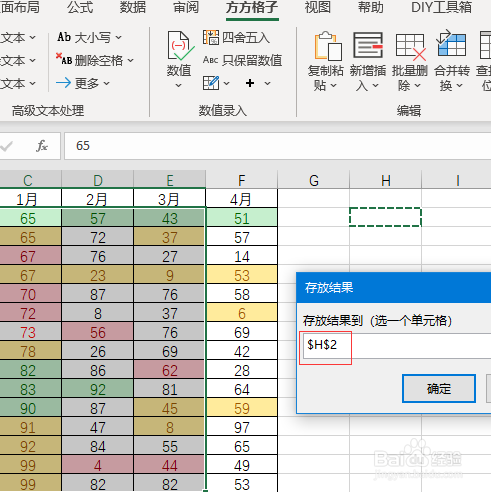Screen dimensions: 491x492
Task: Select the 方方格子 ribbon tab
Action: coord(252,8)
